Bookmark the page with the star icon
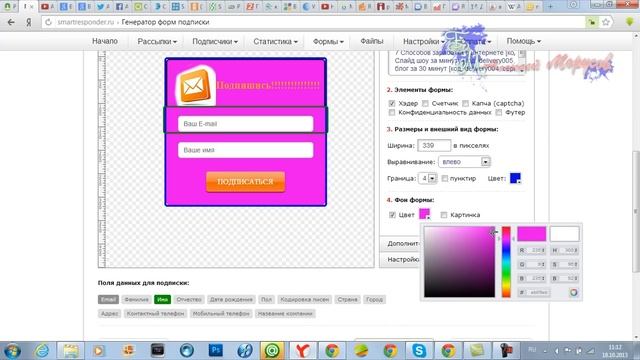The width and height of the screenshot is (640, 360). tap(606, 22)
